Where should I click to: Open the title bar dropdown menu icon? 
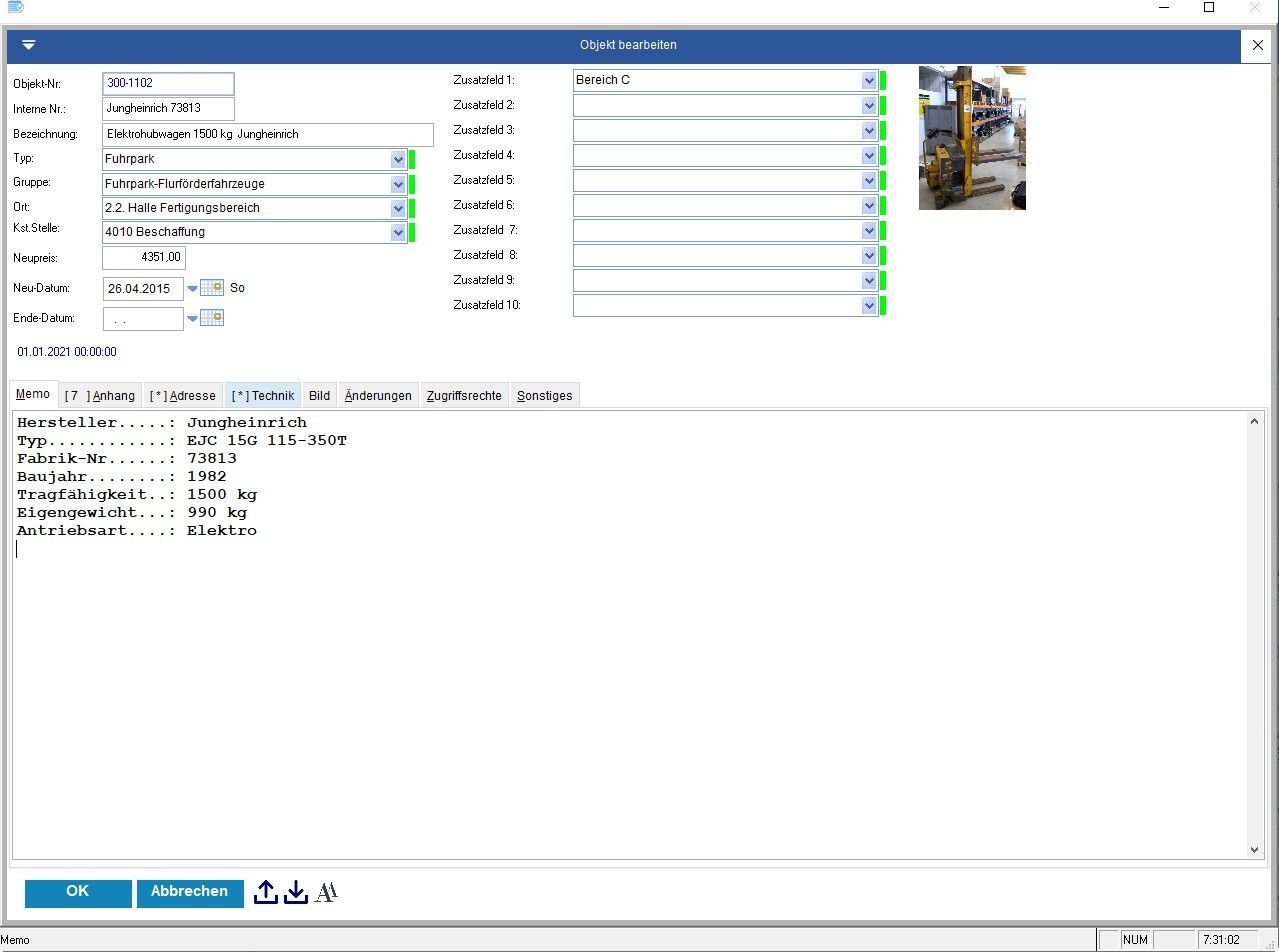(x=28, y=45)
